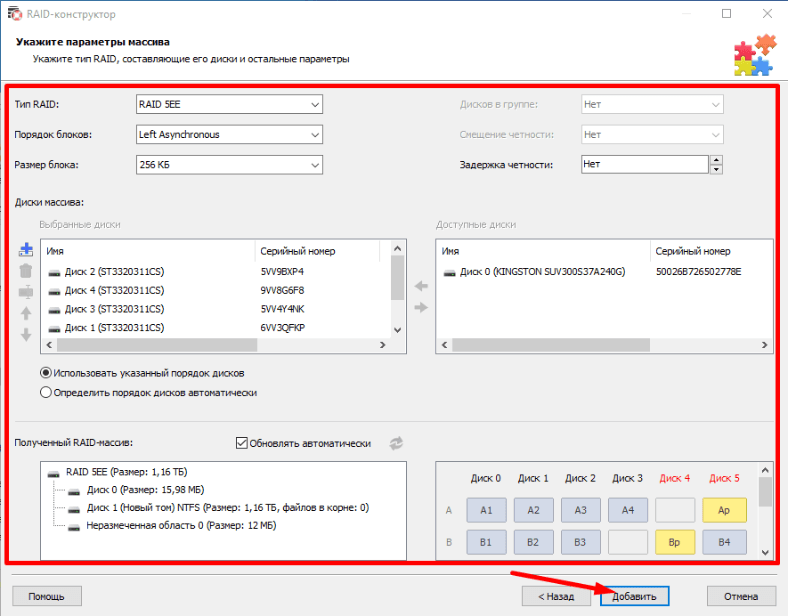This screenshot has width=788, height=616.
Task: Expand the 'Порядок блоков' combo box
Action: [x=229, y=134]
